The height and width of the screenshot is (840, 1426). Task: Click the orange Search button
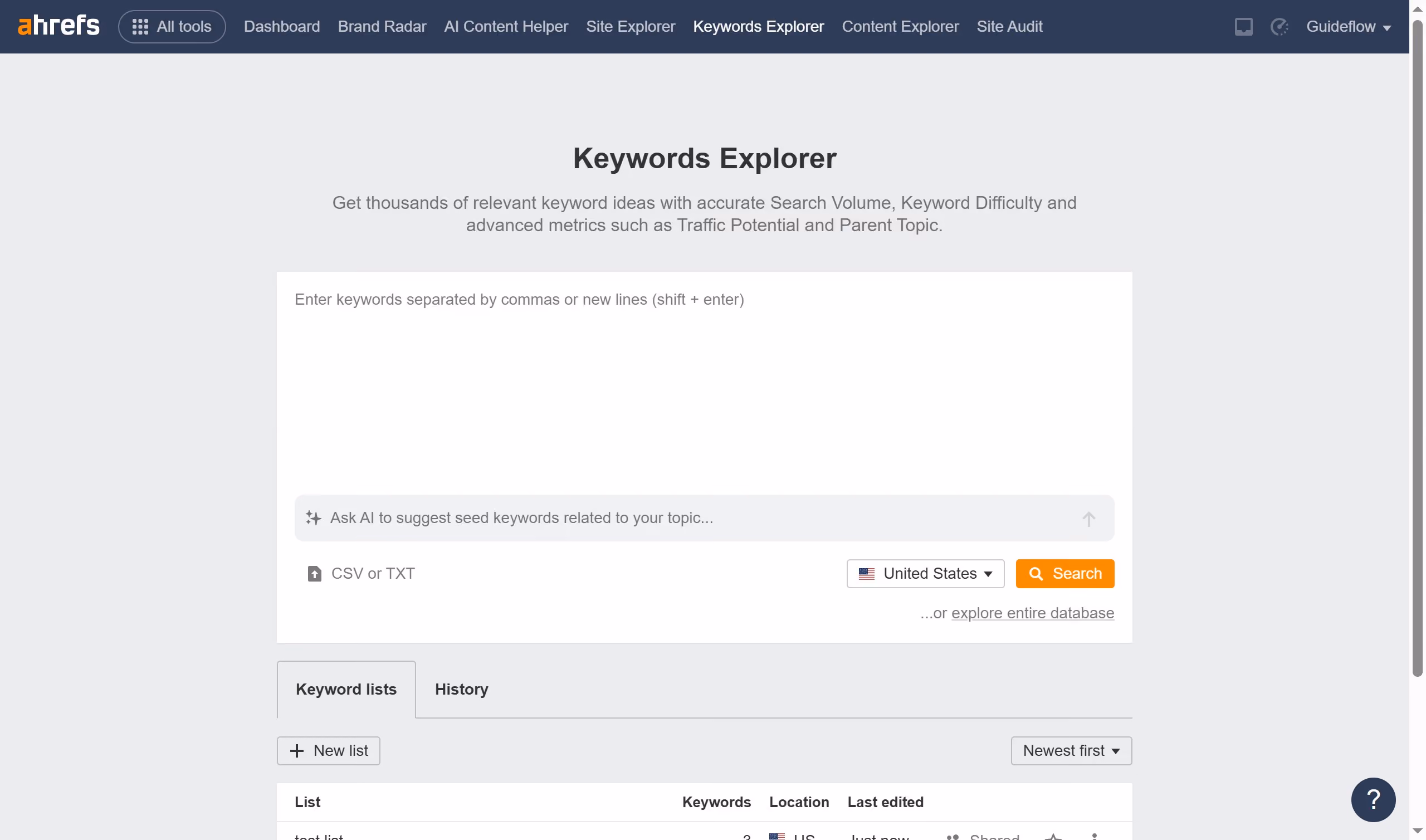tap(1064, 573)
